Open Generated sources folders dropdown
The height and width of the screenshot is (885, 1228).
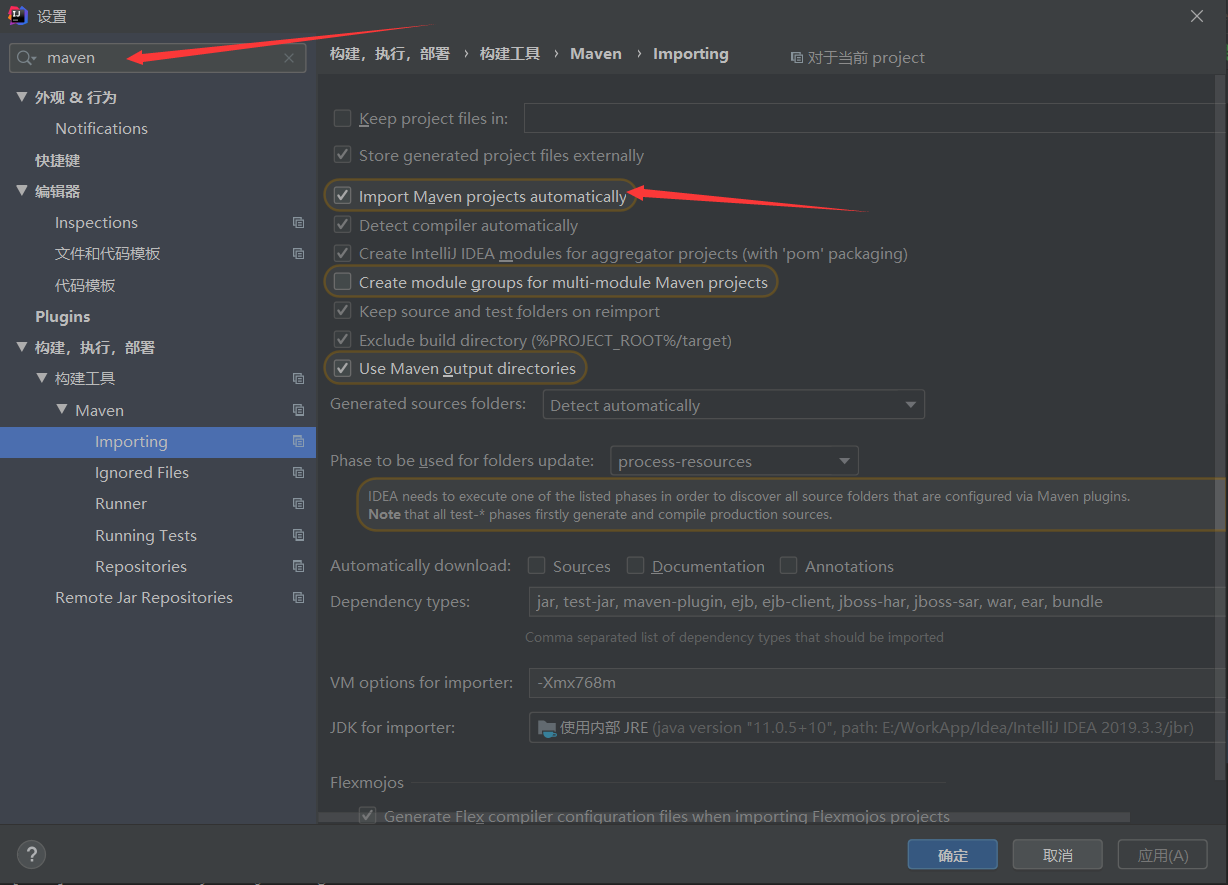click(733, 405)
